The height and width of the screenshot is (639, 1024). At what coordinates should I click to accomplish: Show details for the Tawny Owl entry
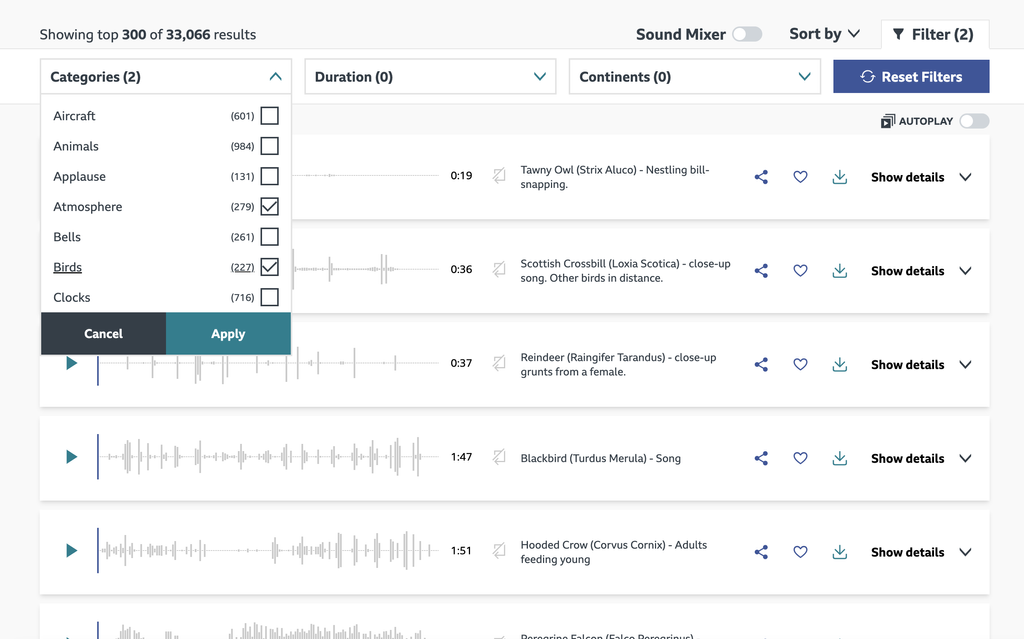pyautogui.click(x=906, y=177)
